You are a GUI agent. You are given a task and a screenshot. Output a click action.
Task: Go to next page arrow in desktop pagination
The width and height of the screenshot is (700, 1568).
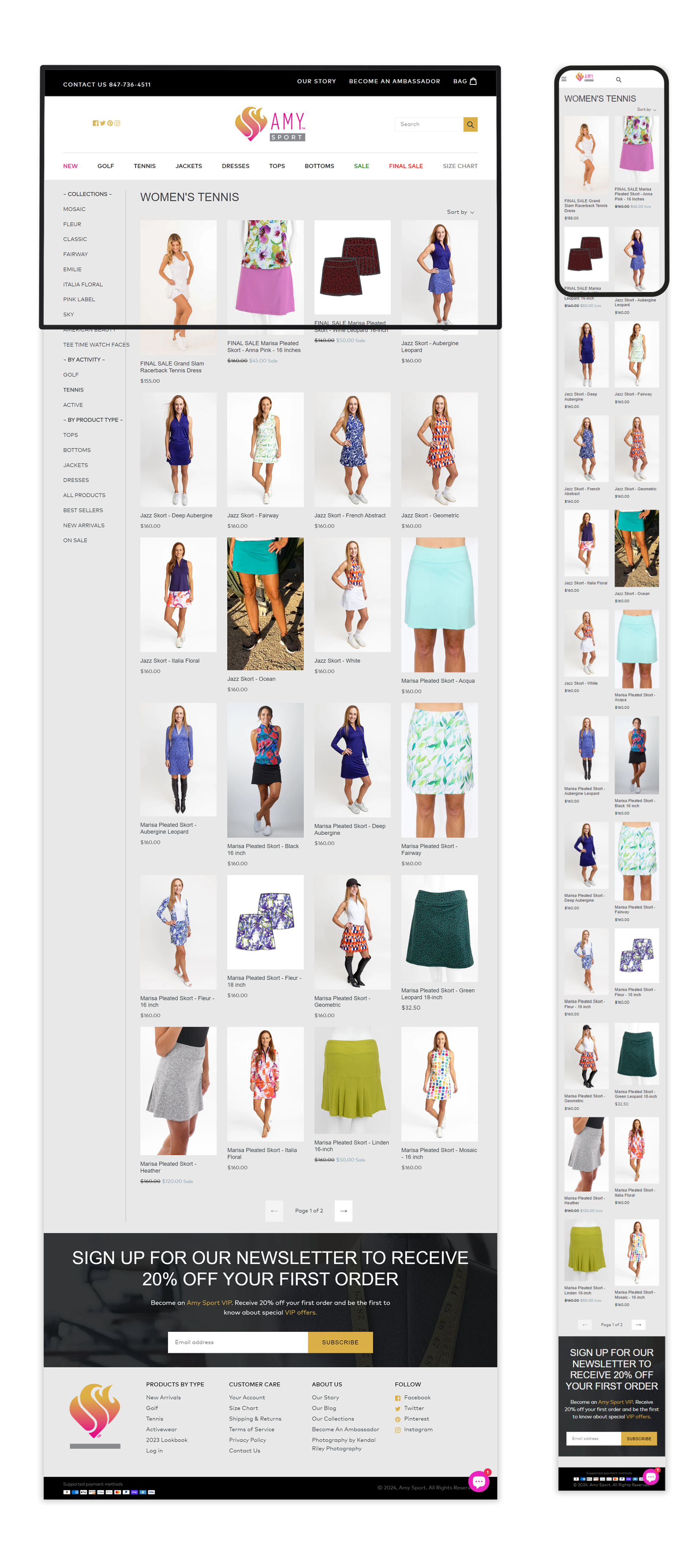point(343,1211)
